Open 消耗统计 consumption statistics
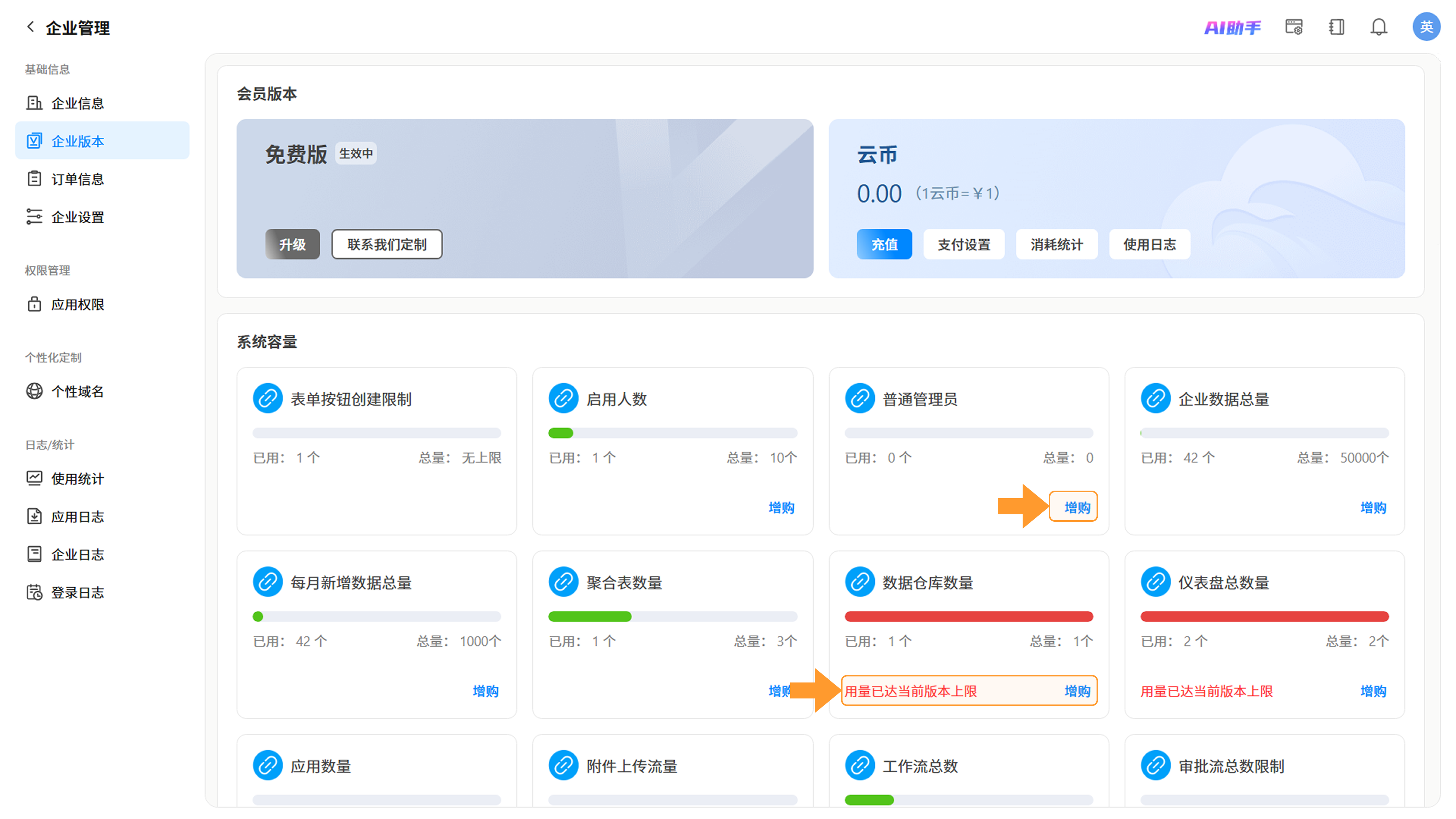Screen dimensions: 1456x819 click(1056, 244)
